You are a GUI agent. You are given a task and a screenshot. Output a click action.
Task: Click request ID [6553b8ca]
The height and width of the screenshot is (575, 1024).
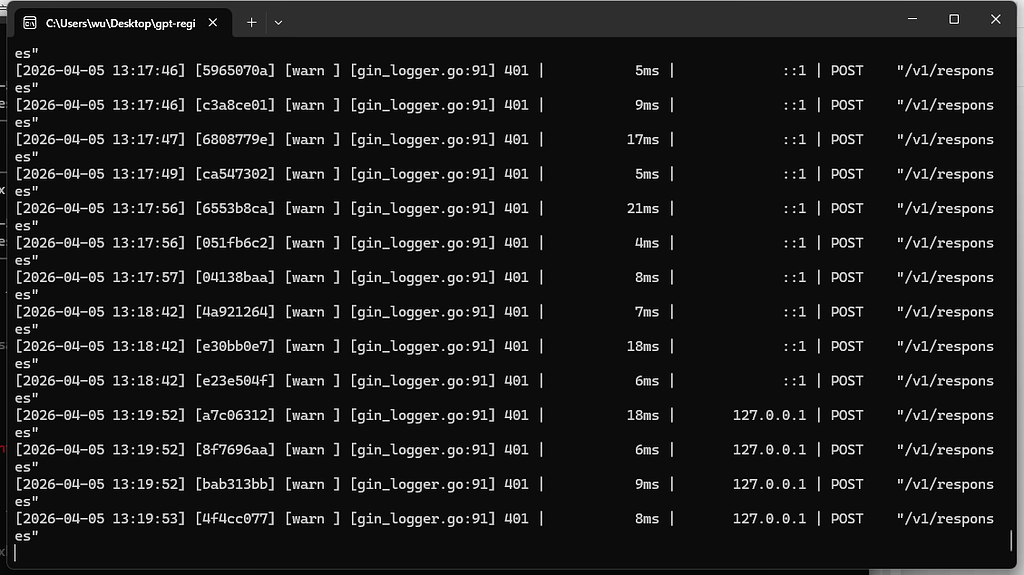235,208
